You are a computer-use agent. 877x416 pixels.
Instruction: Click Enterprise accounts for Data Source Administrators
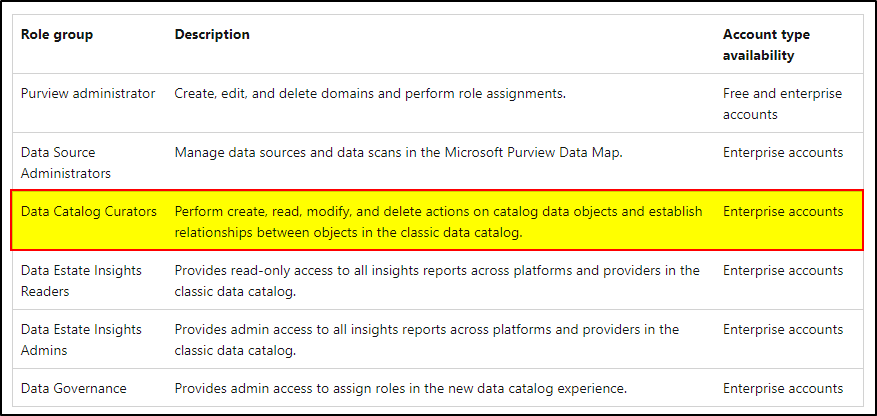783,153
